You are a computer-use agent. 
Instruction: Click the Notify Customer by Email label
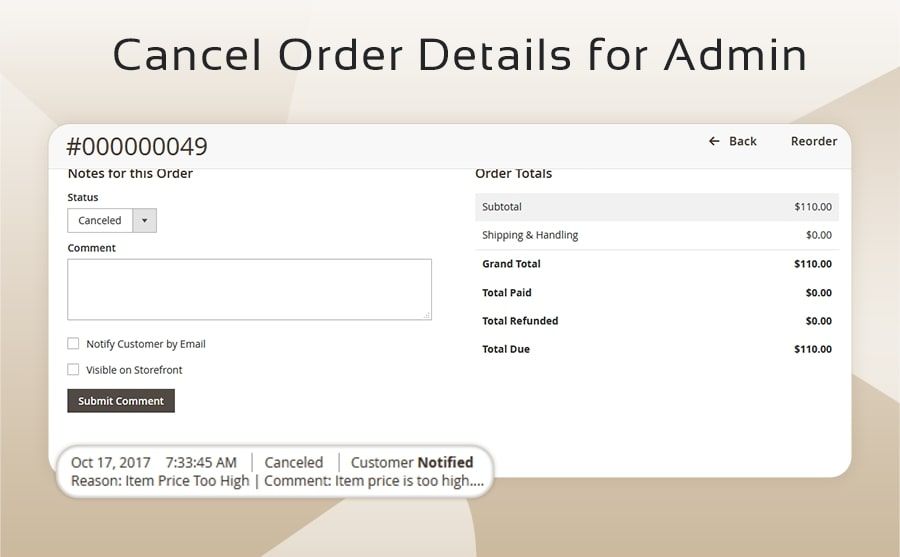pos(146,344)
